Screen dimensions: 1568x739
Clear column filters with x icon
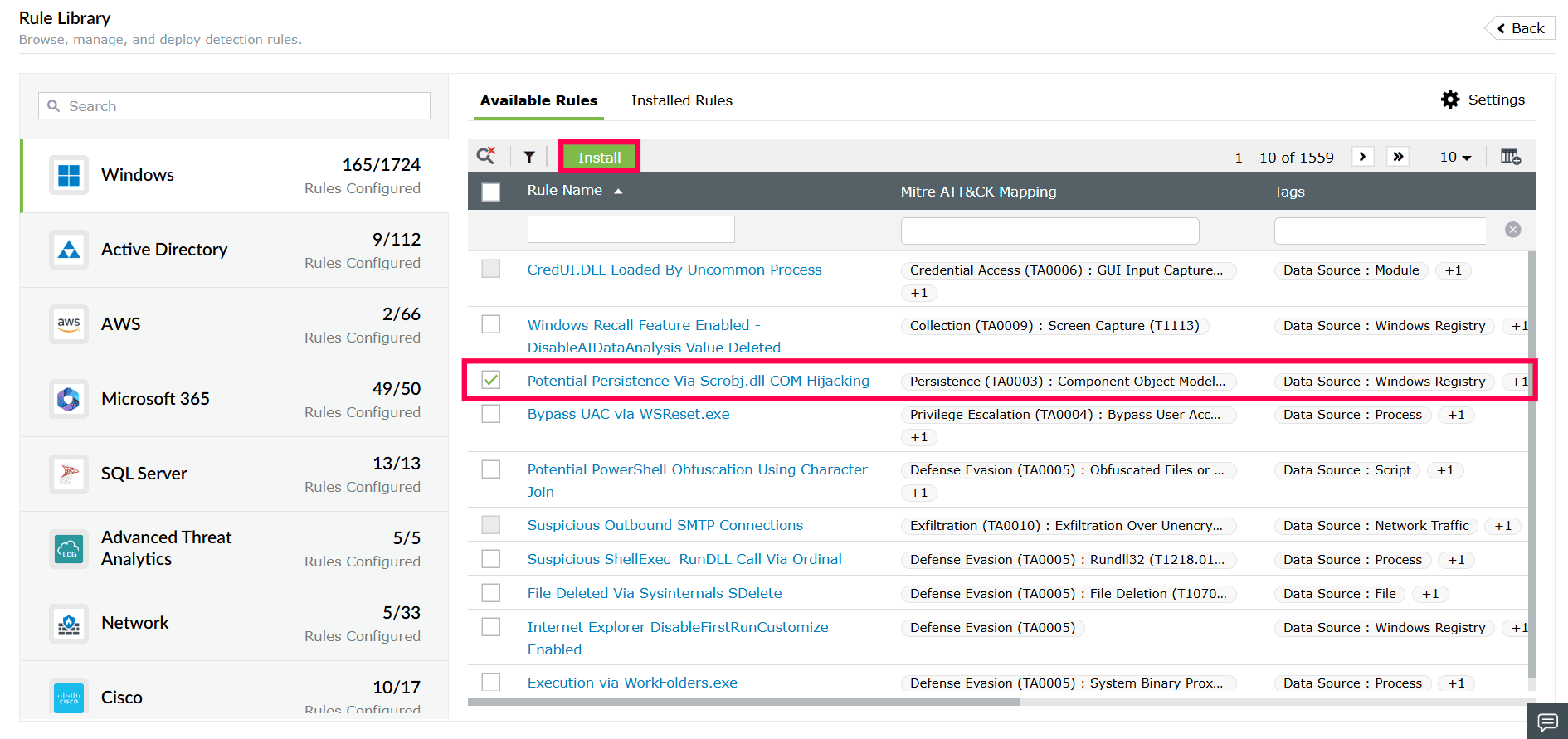1513,230
